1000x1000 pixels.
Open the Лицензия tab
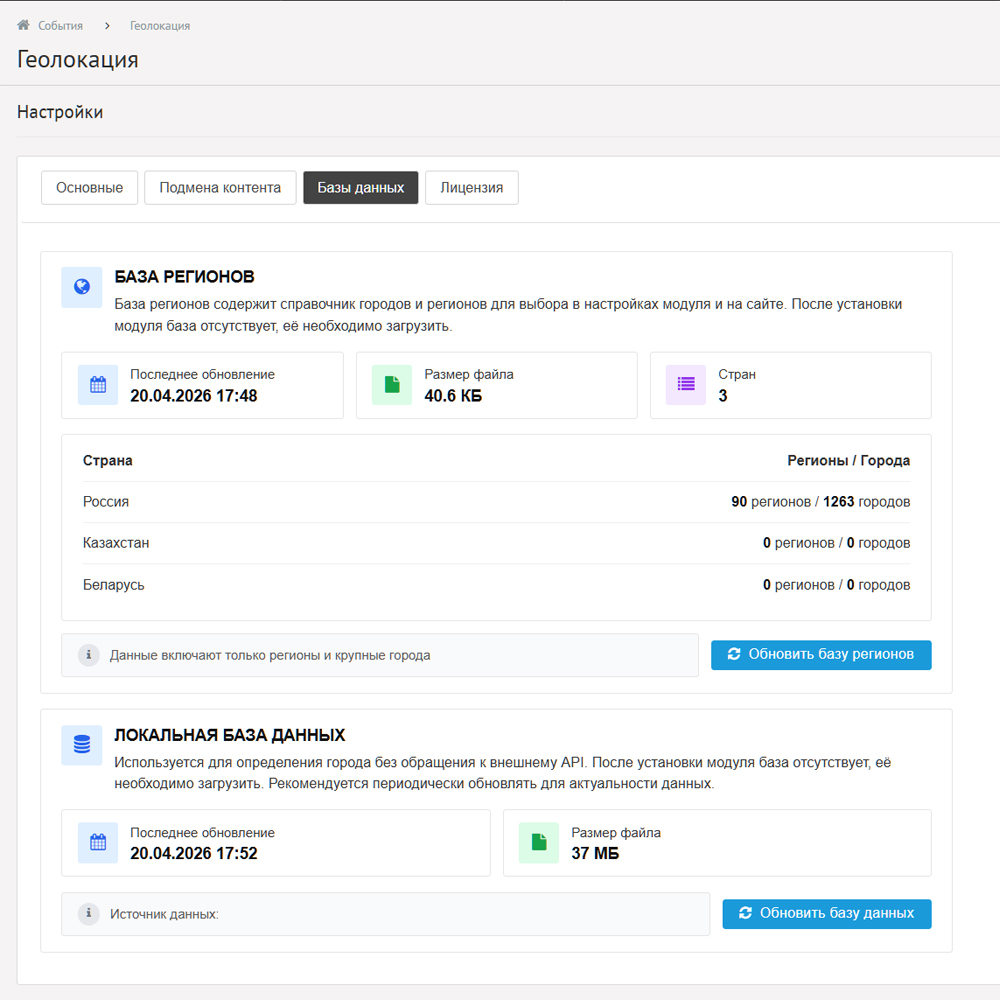click(472, 188)
